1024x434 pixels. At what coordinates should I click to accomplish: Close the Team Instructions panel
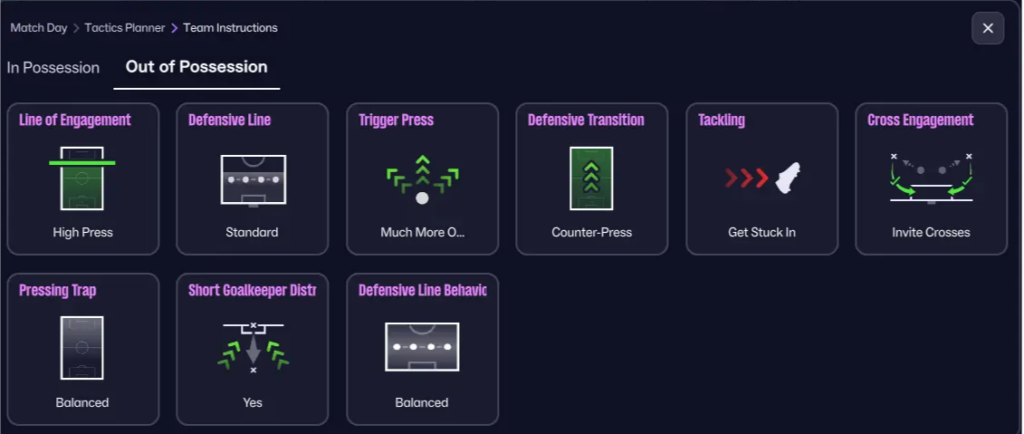point(987,28)
